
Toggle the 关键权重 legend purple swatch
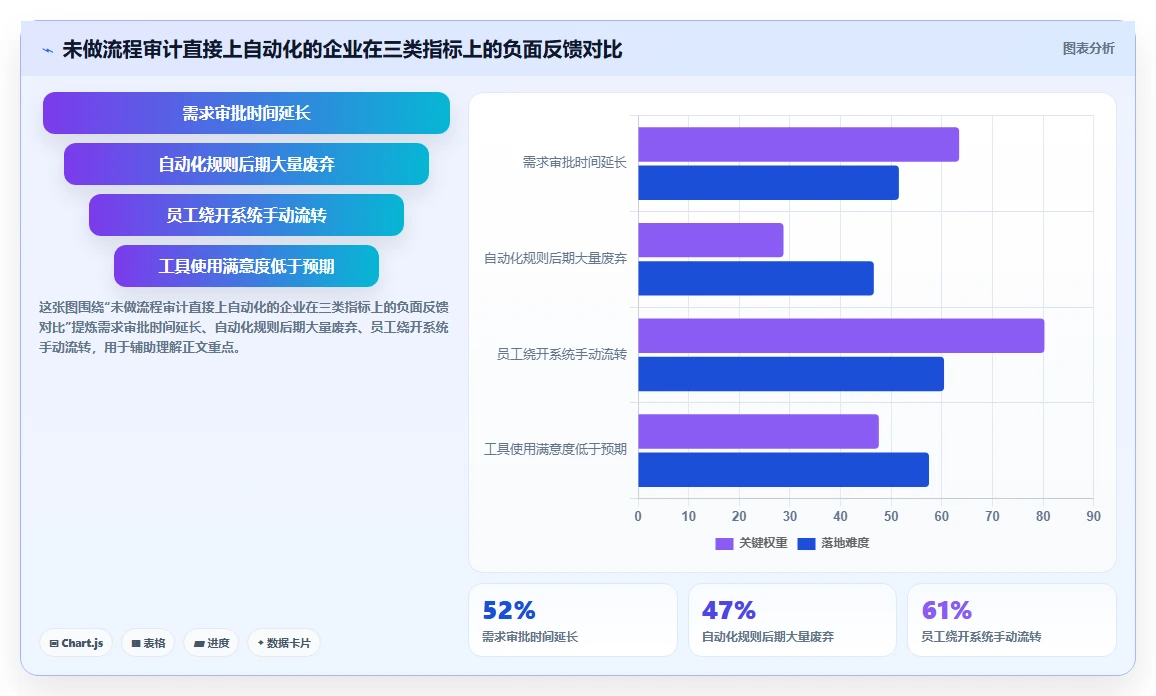pyautogui.click(x=724, y=543)
